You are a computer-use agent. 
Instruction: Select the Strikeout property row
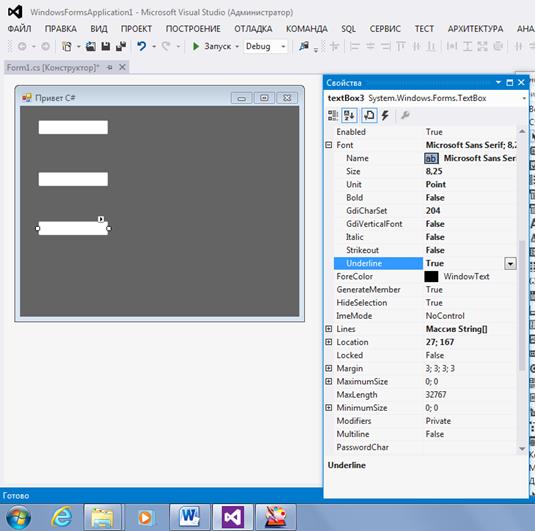click(425, 250)
